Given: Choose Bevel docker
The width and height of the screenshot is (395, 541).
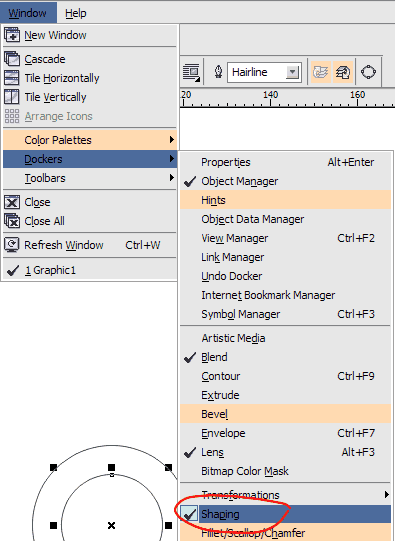Looking at the screenshot, I should pyautogui.click(x=285, y=414).
